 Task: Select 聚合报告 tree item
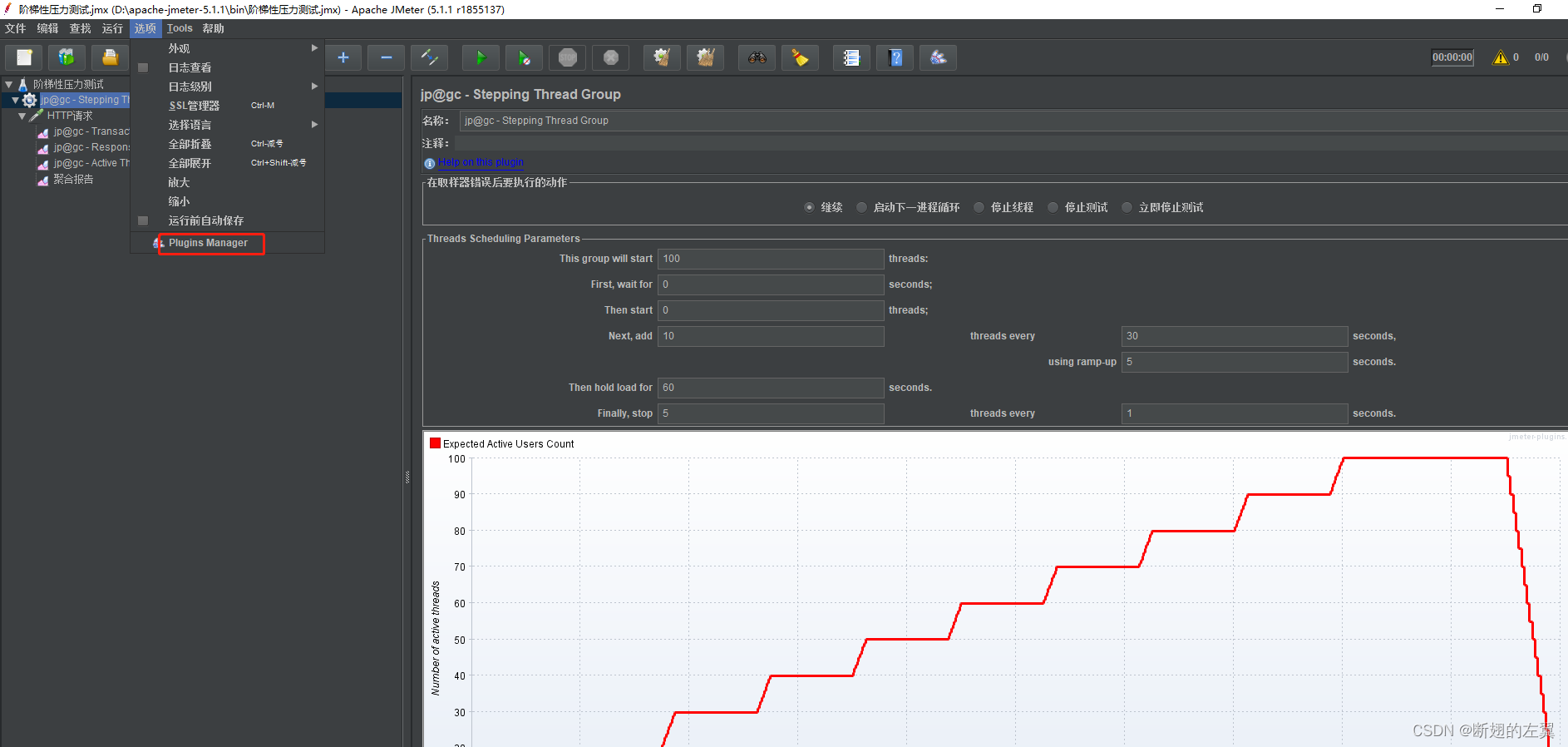tap(73, 179)
